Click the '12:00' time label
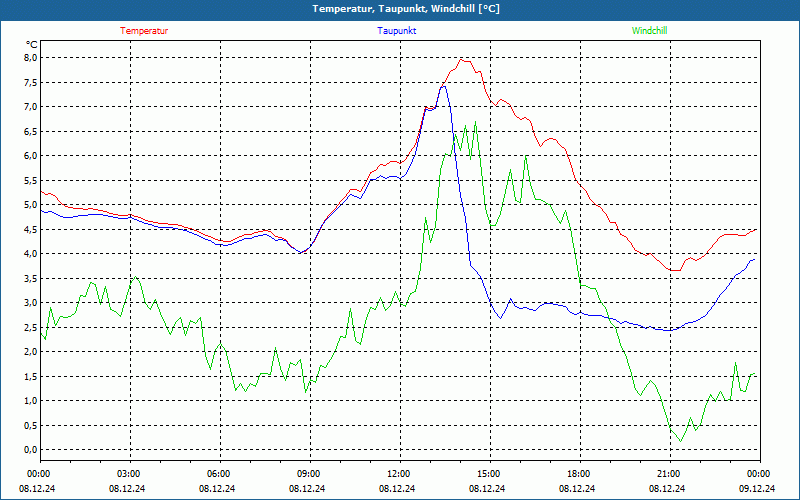The width and height of the screenshot is (800, 500). [x=400, y=474]
